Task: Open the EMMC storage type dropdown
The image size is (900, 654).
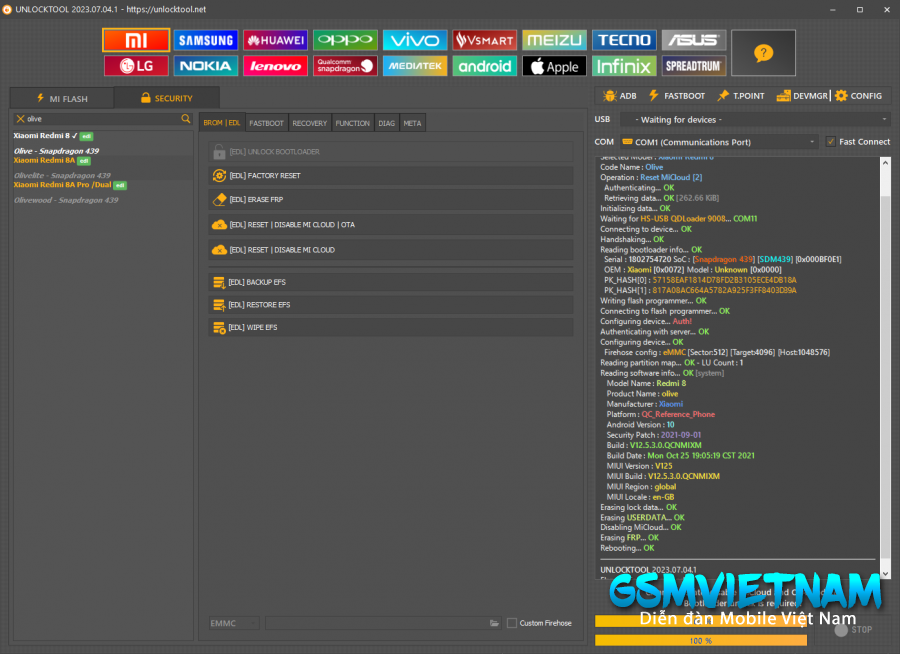Action: coord(234,623)
